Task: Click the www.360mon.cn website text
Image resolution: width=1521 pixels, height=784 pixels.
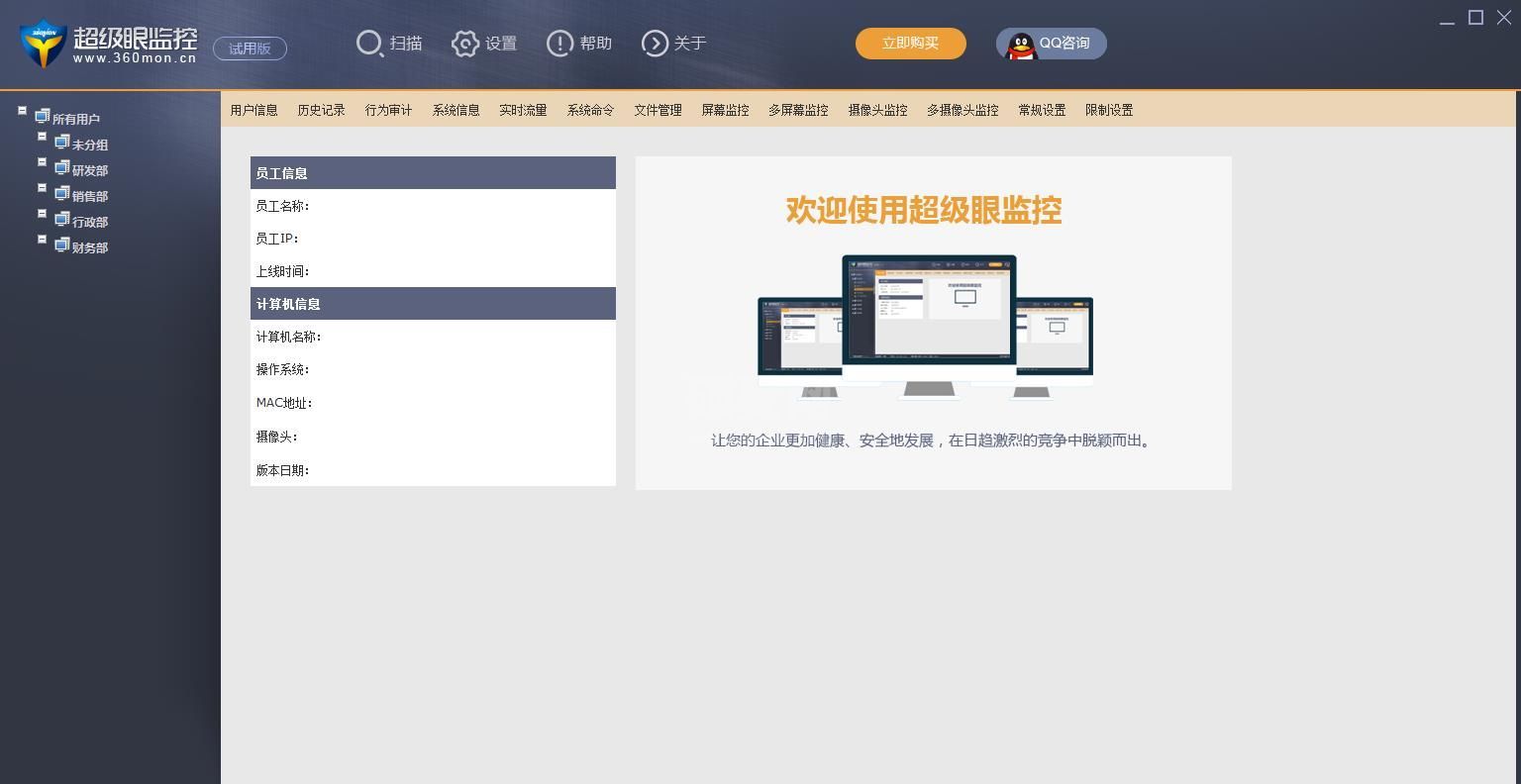Action: click(135, 58)
